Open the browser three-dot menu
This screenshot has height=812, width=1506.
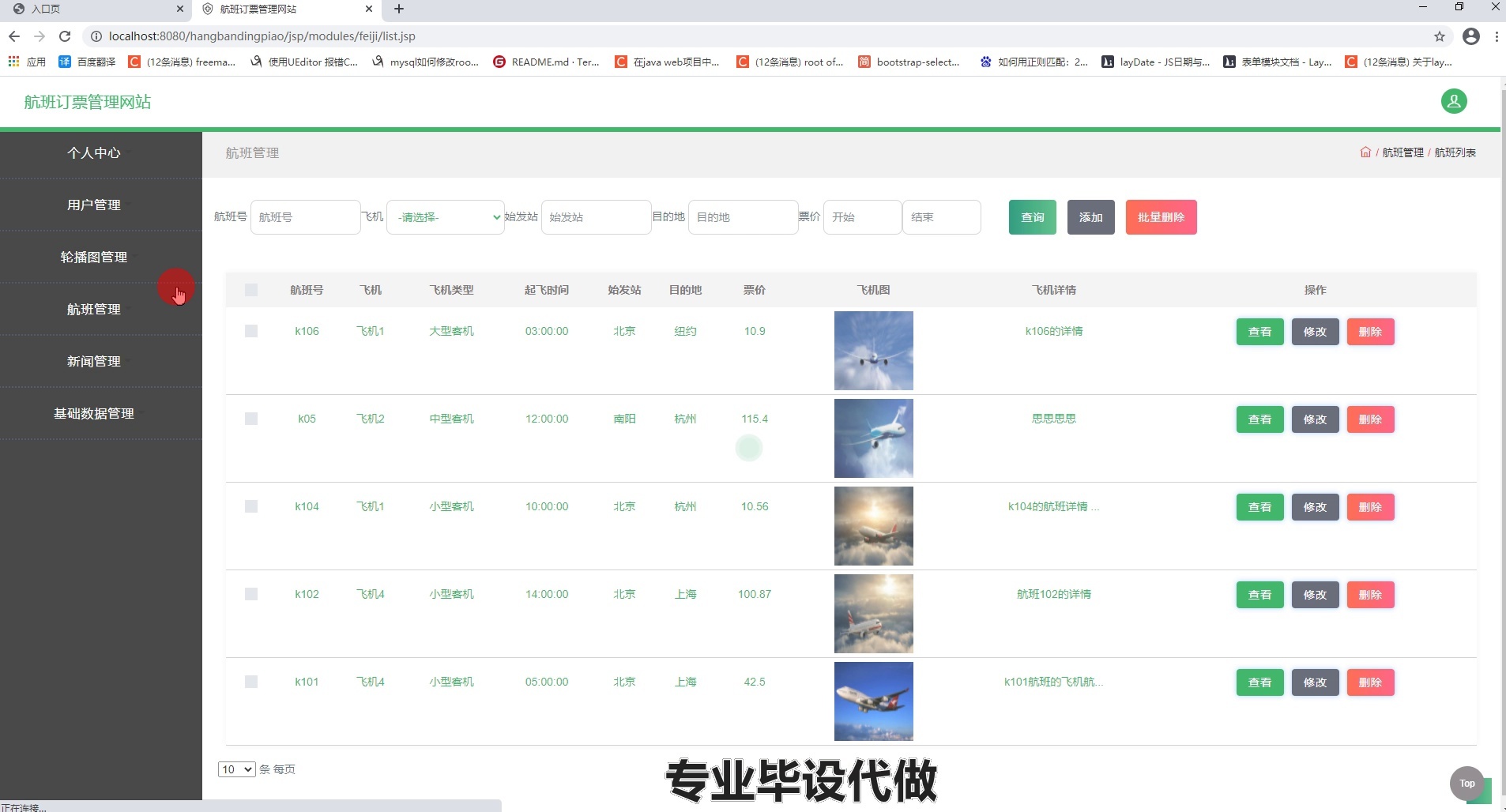[x=1497, y=36]
